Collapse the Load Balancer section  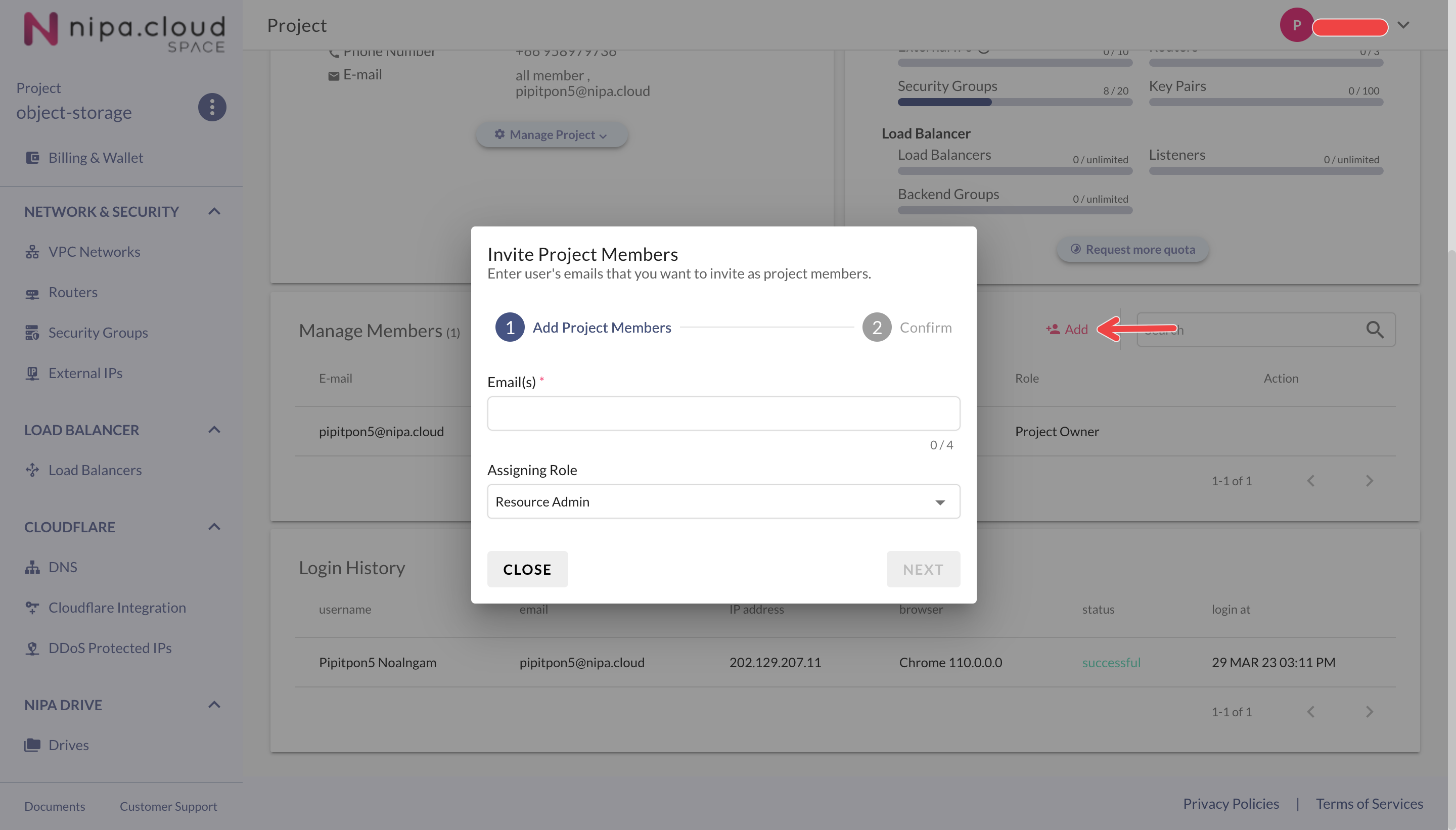[214, 430]
